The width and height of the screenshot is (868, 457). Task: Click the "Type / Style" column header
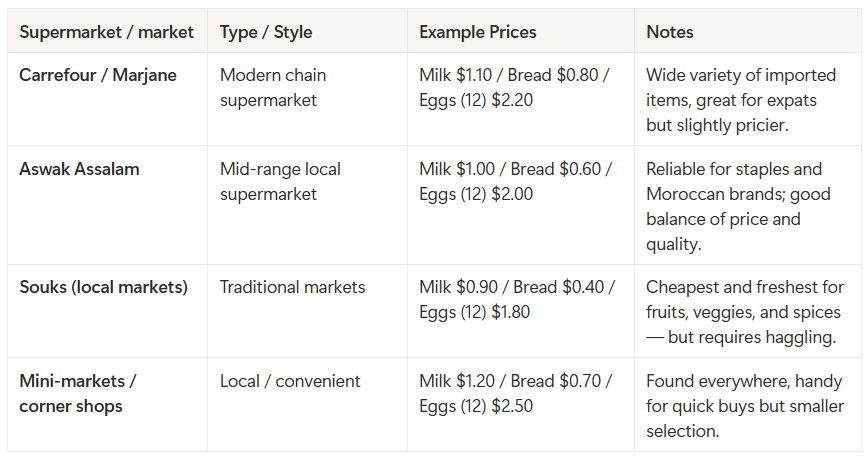point(266,32)
